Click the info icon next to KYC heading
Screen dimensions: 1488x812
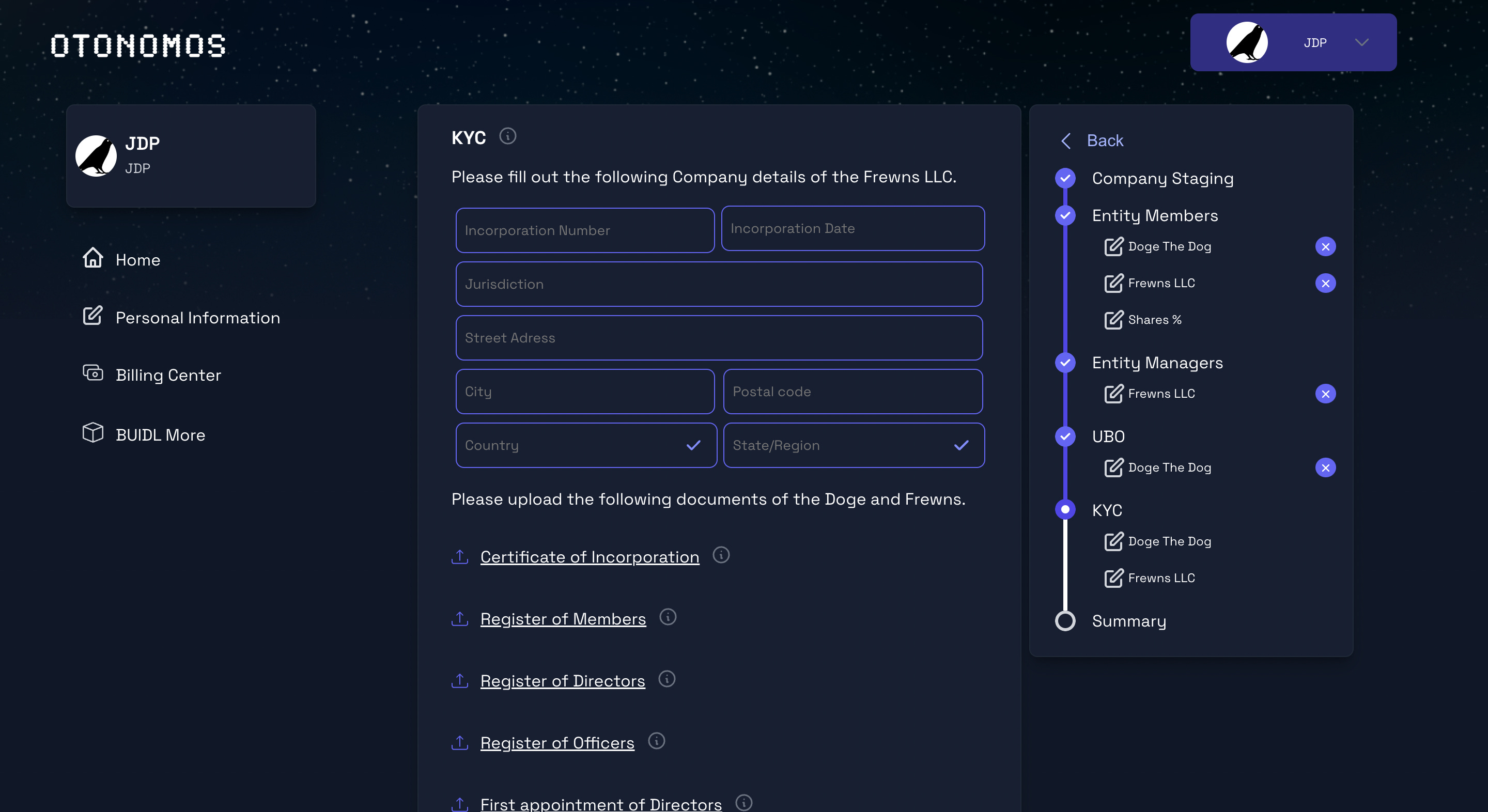pos(507,136)
